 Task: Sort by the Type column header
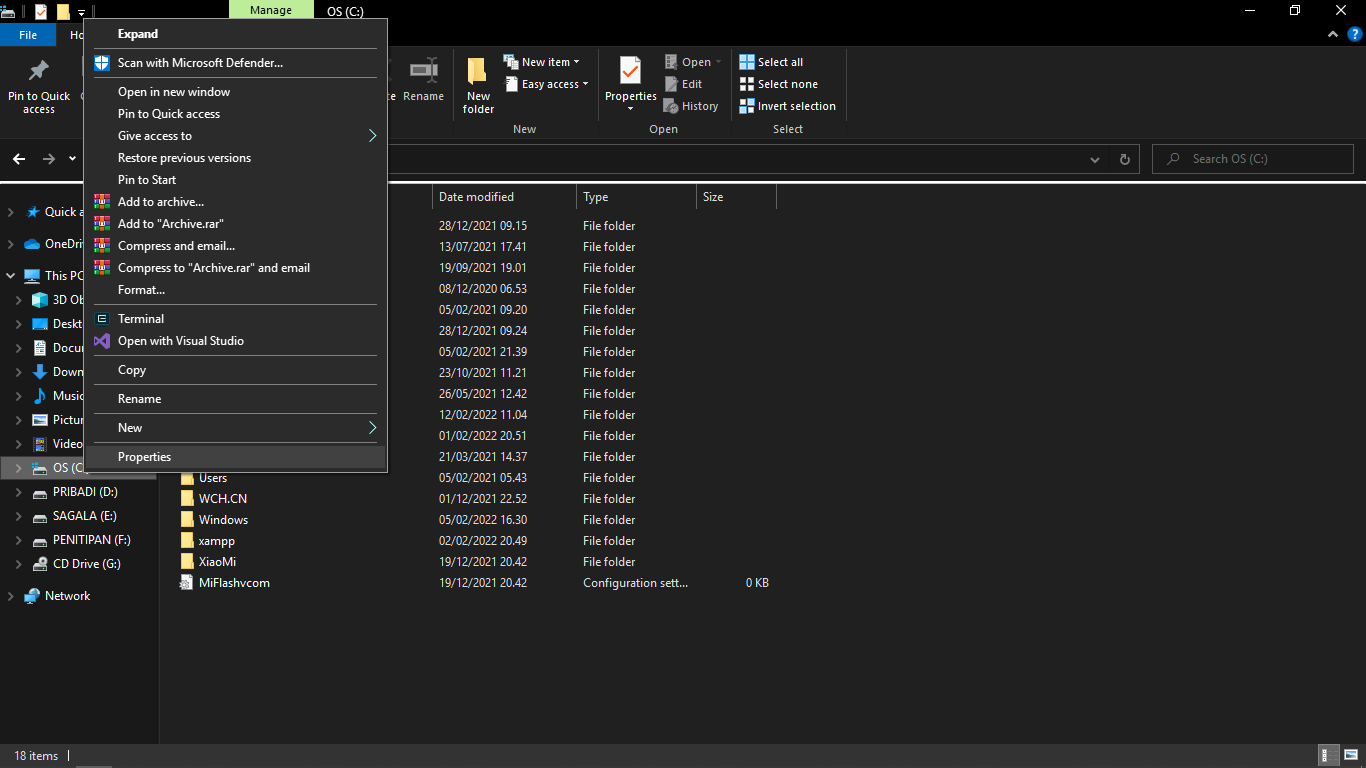(x=636, y=197)
